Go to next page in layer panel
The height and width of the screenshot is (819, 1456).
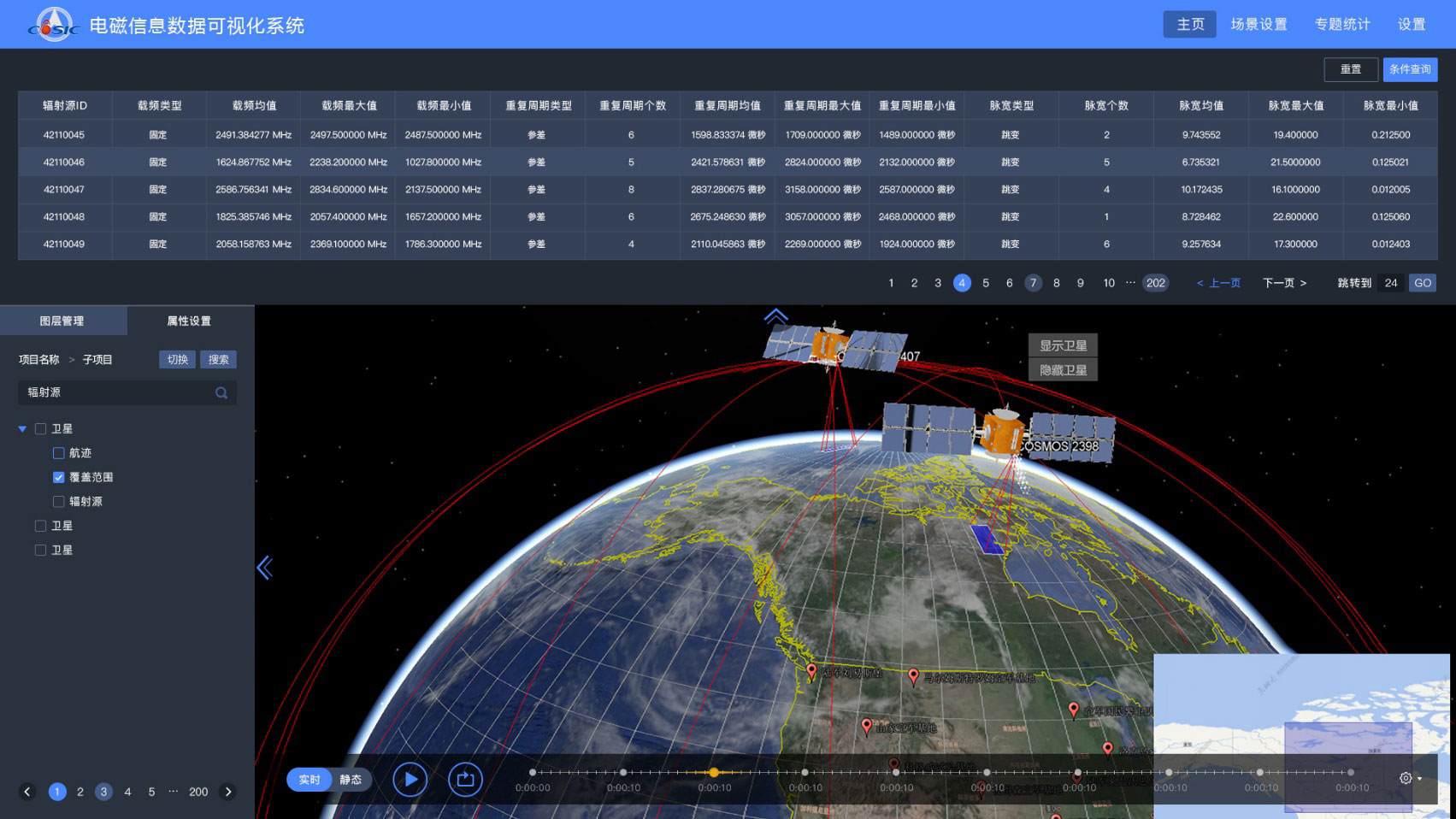pos(228,792)
